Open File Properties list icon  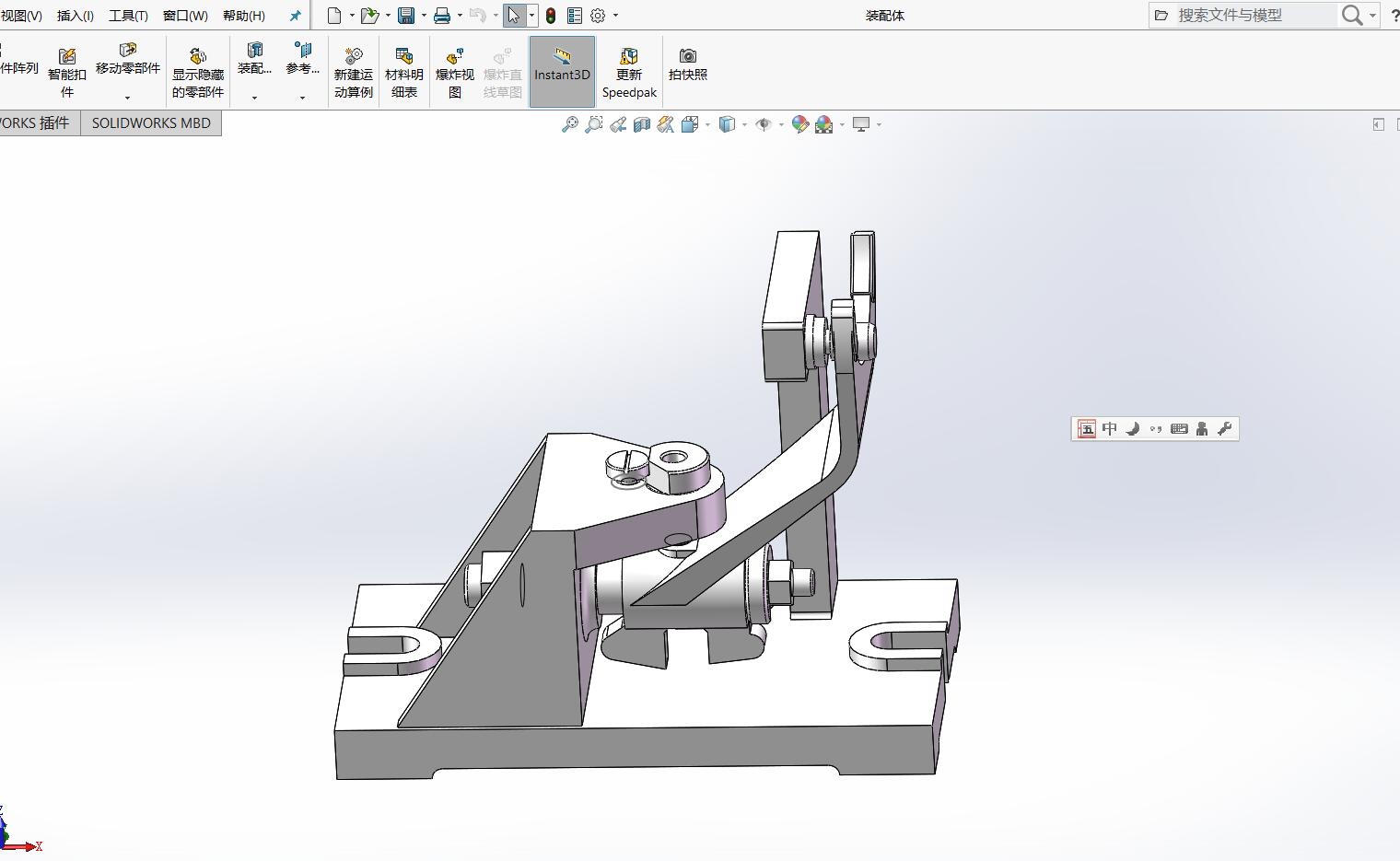(x=575, y=16)
